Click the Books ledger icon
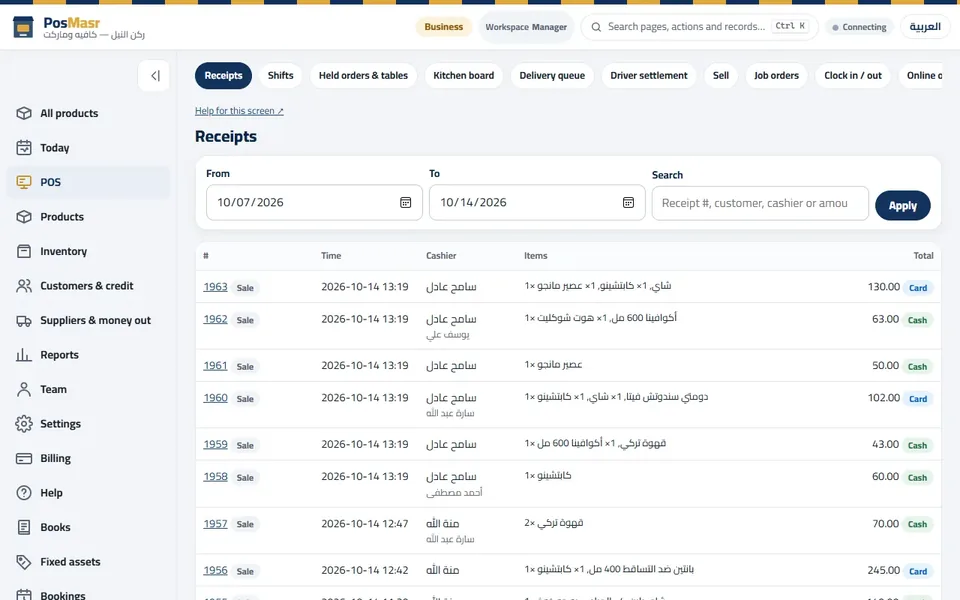 pyautogui.click(x=24, y=527)
